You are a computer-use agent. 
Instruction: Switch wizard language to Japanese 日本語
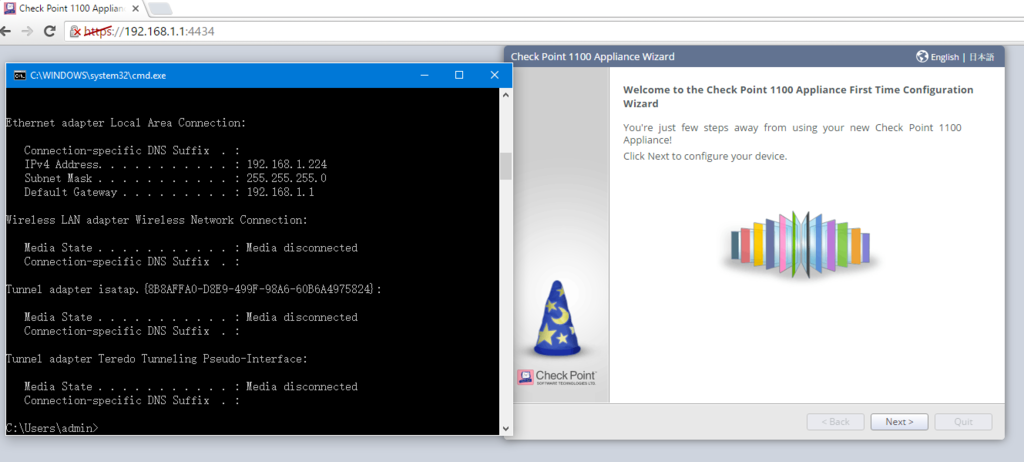(981, 57)
